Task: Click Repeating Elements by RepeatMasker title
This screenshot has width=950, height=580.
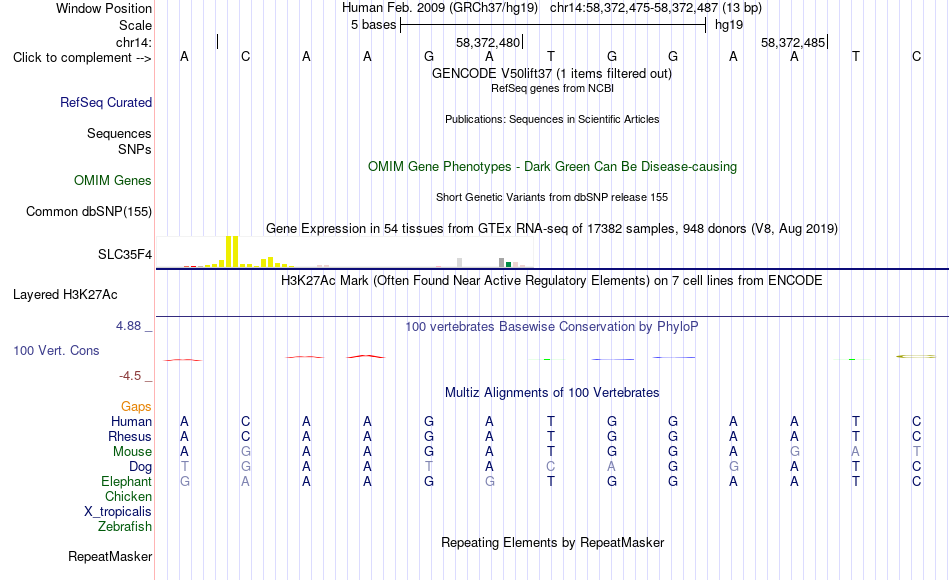Action: coord(552,542)
